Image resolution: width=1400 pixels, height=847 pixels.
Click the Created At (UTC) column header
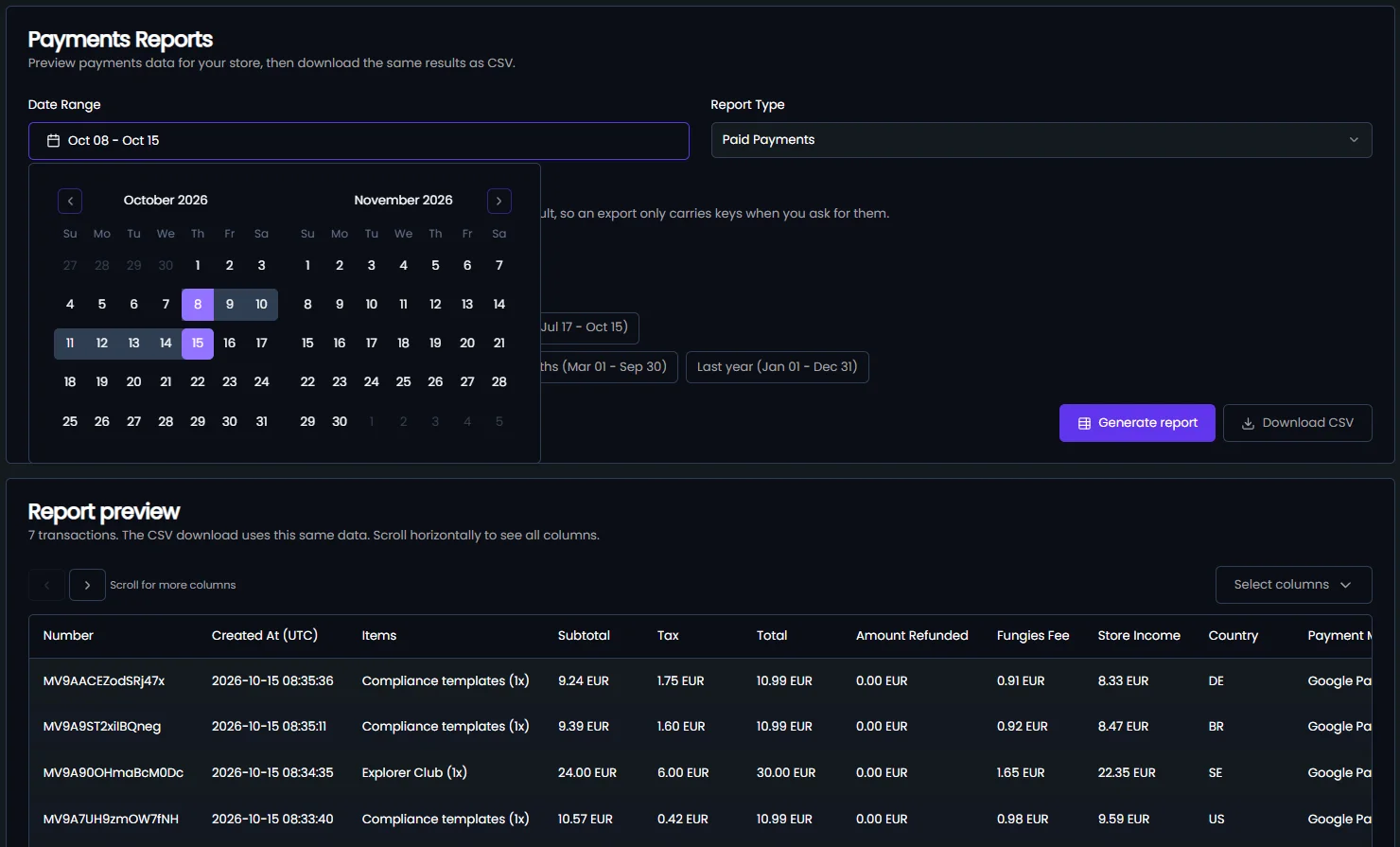tap(265, 636)
